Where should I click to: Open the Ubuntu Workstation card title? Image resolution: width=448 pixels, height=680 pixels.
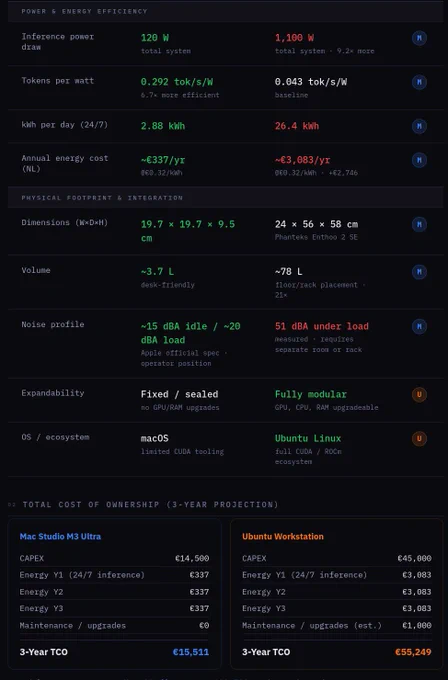[283, 536]
